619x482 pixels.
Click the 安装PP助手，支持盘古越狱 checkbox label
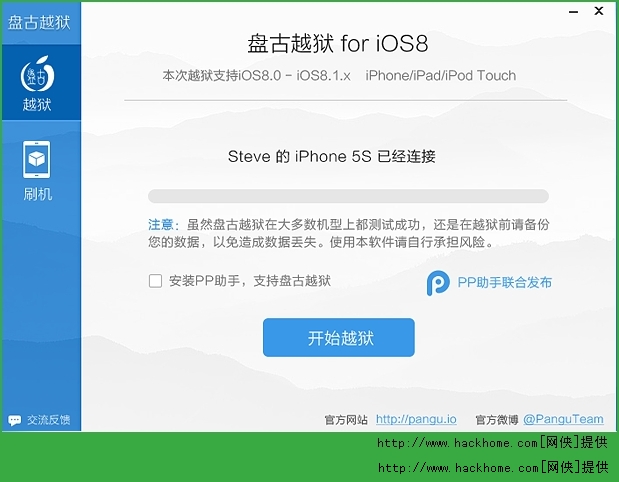click(249, 281)
